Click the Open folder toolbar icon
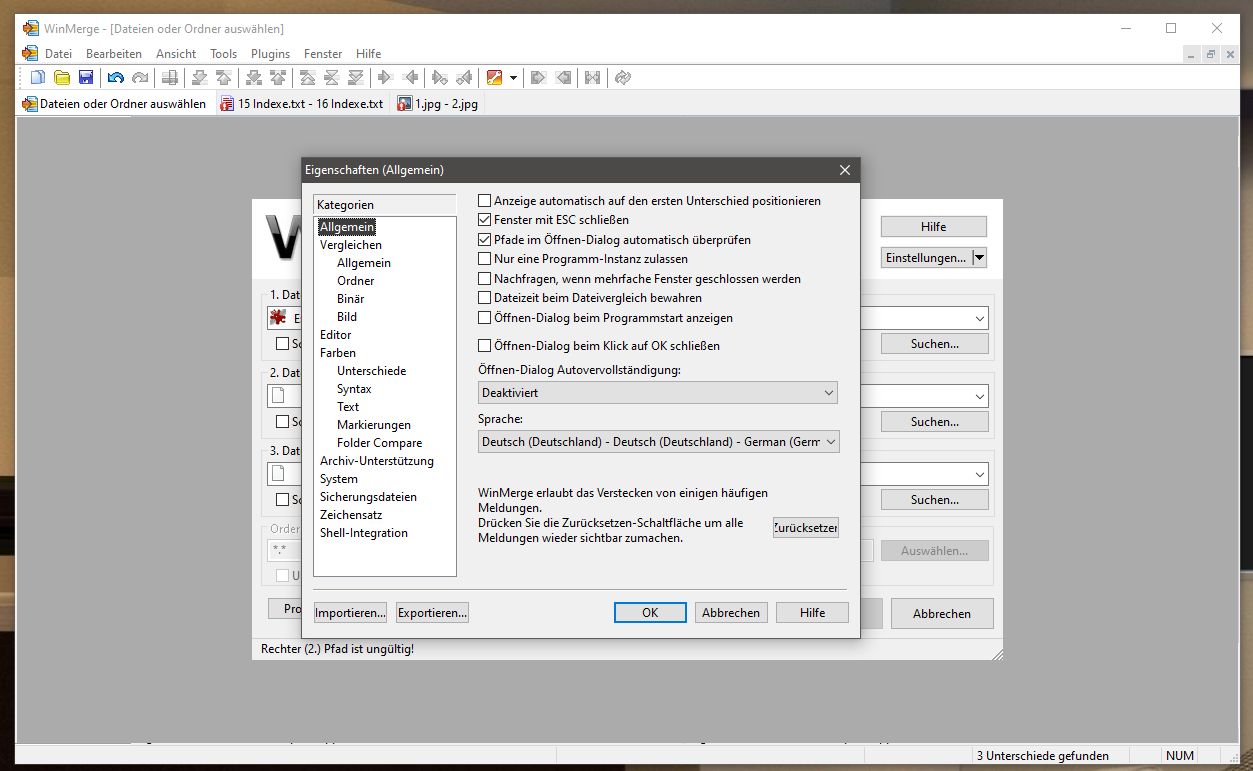The height and width of the screenshot is (771, 1253). point(62,78)
